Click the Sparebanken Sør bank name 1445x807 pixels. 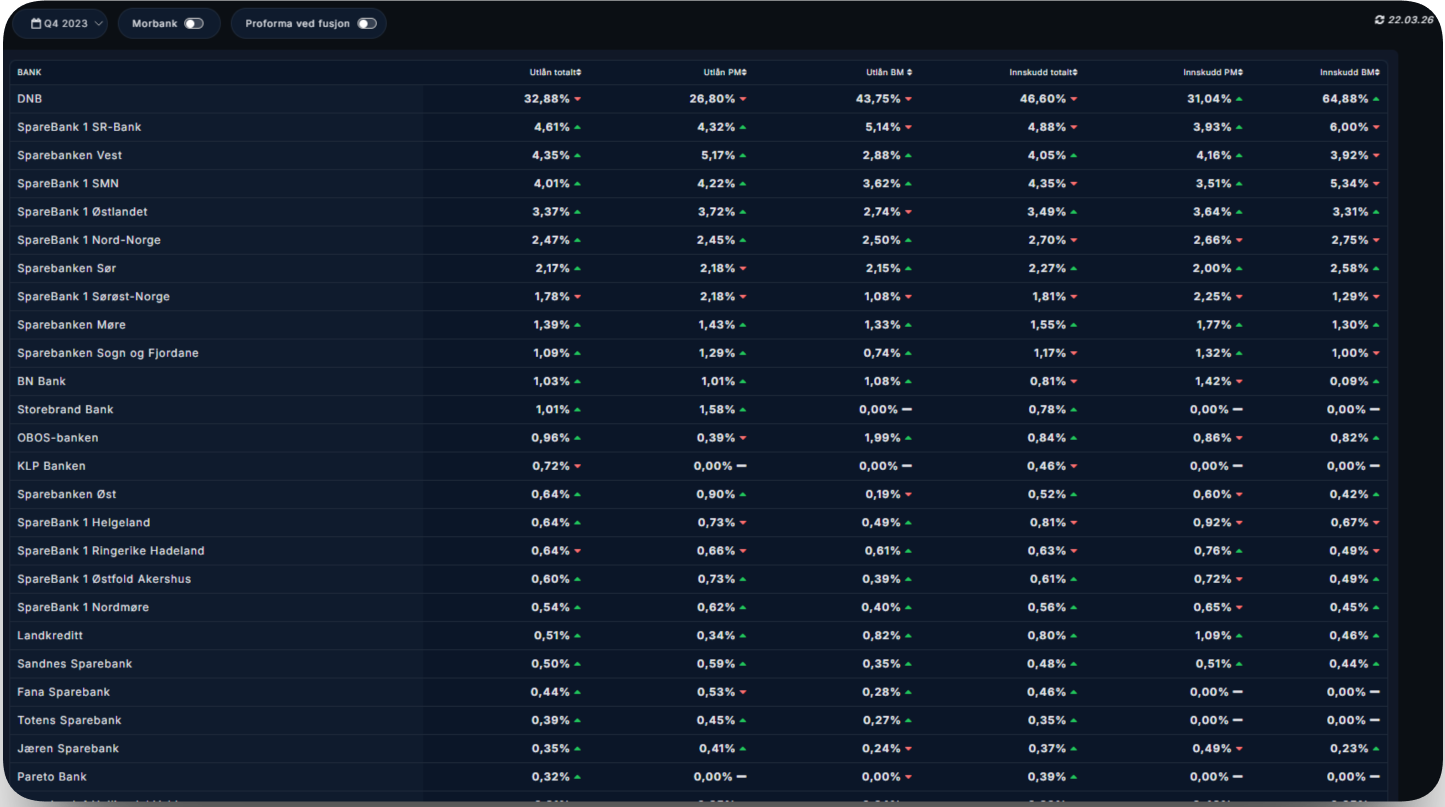(67, 268)
